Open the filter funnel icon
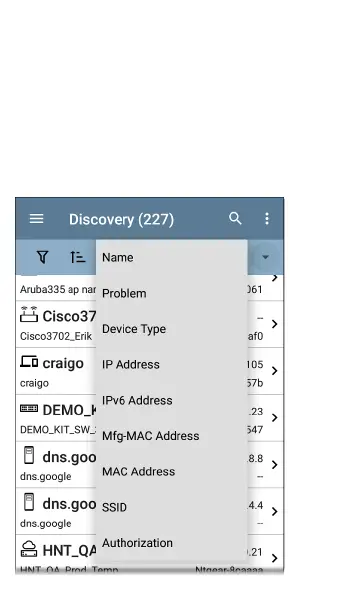Viewport: 360px width, 612px height. [x=43, y=257]
